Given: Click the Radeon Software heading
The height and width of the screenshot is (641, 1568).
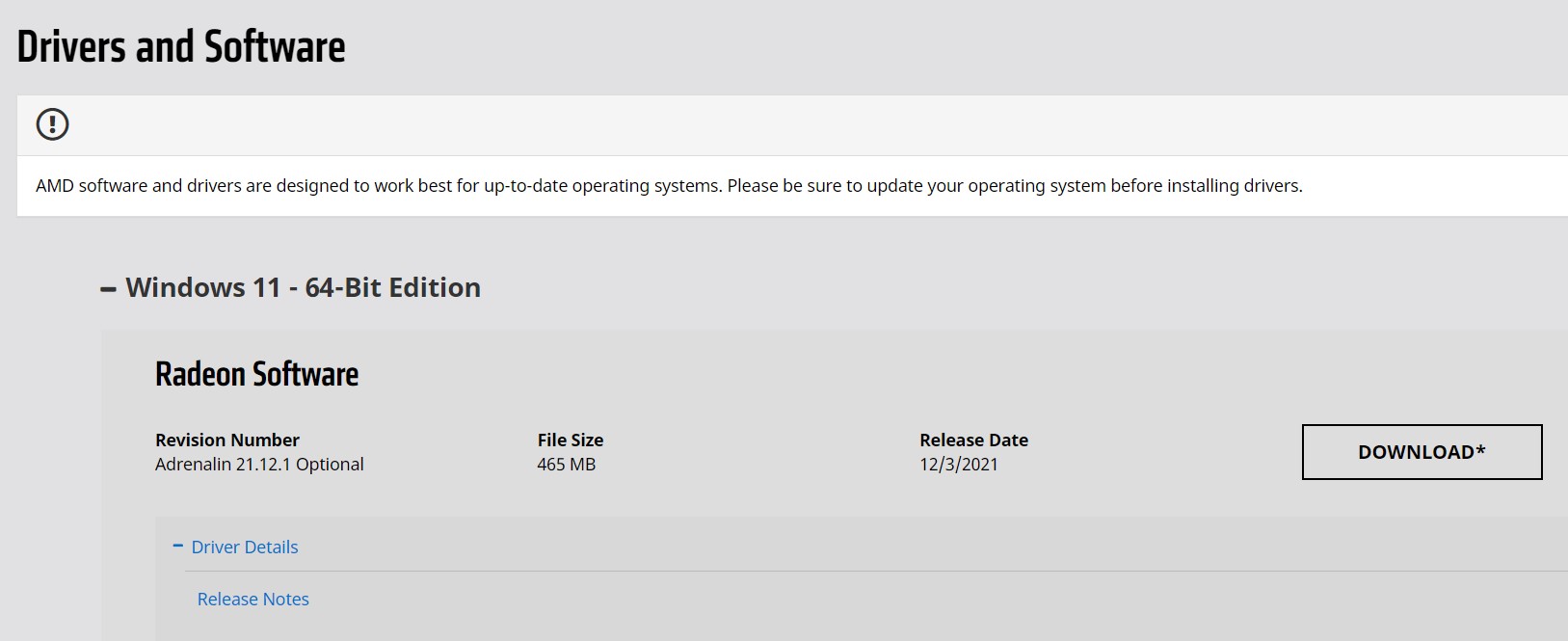Looking at the screenshot, I should coord(256,374).
